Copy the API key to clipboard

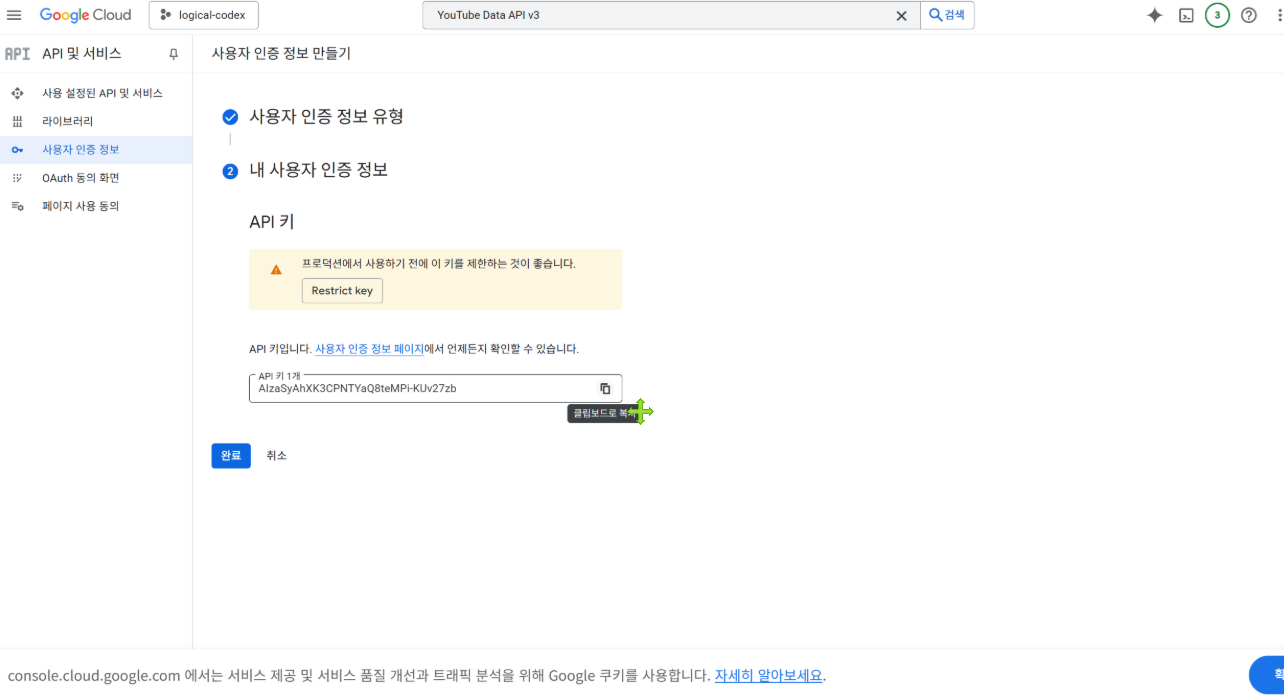(605, 388)
